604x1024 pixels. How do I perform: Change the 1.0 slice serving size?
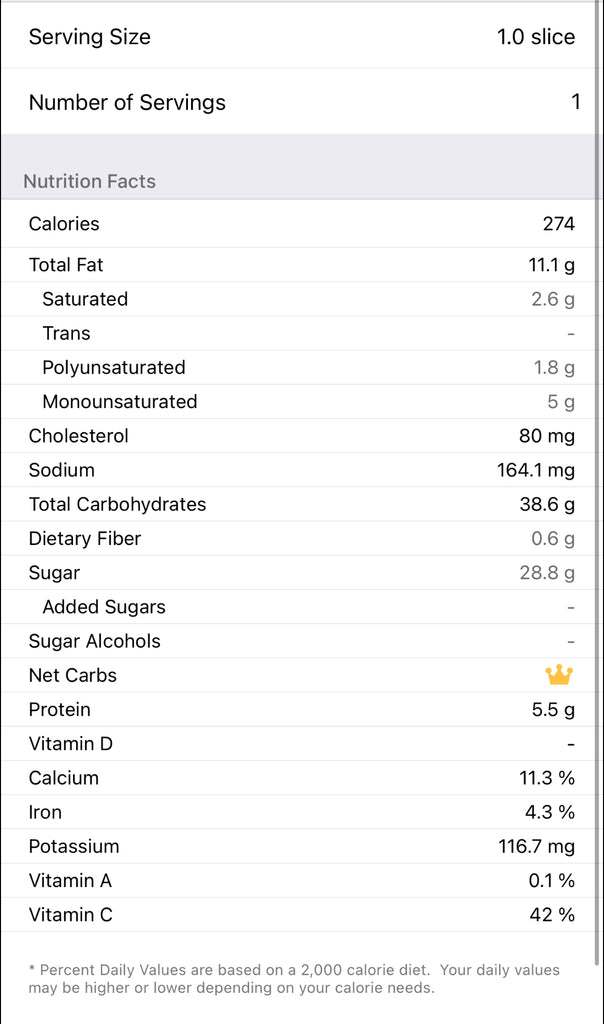pyautogui.click(x=535, y=37)
